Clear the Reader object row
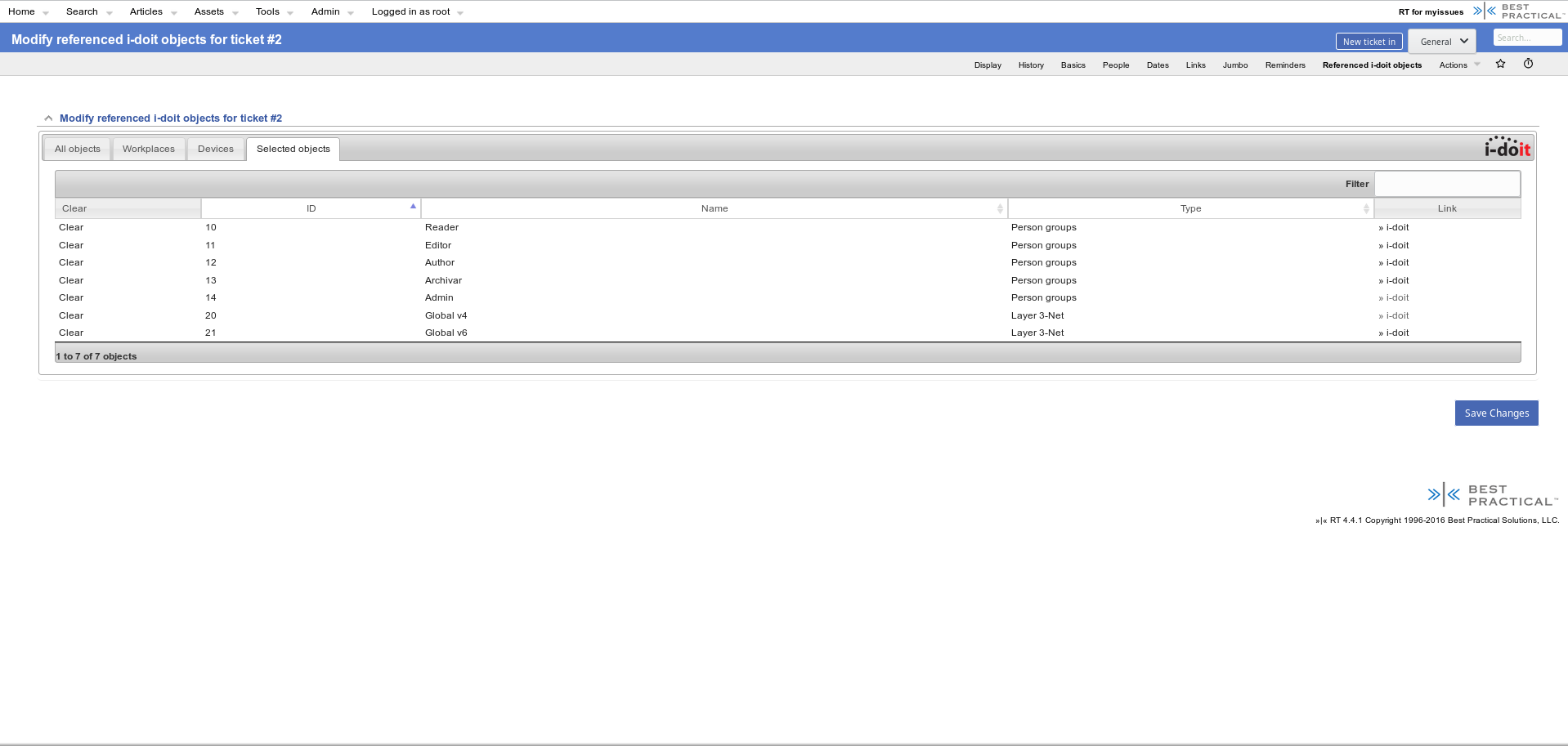This screenshot has height=746, width=1568. [x=71, y=227]
